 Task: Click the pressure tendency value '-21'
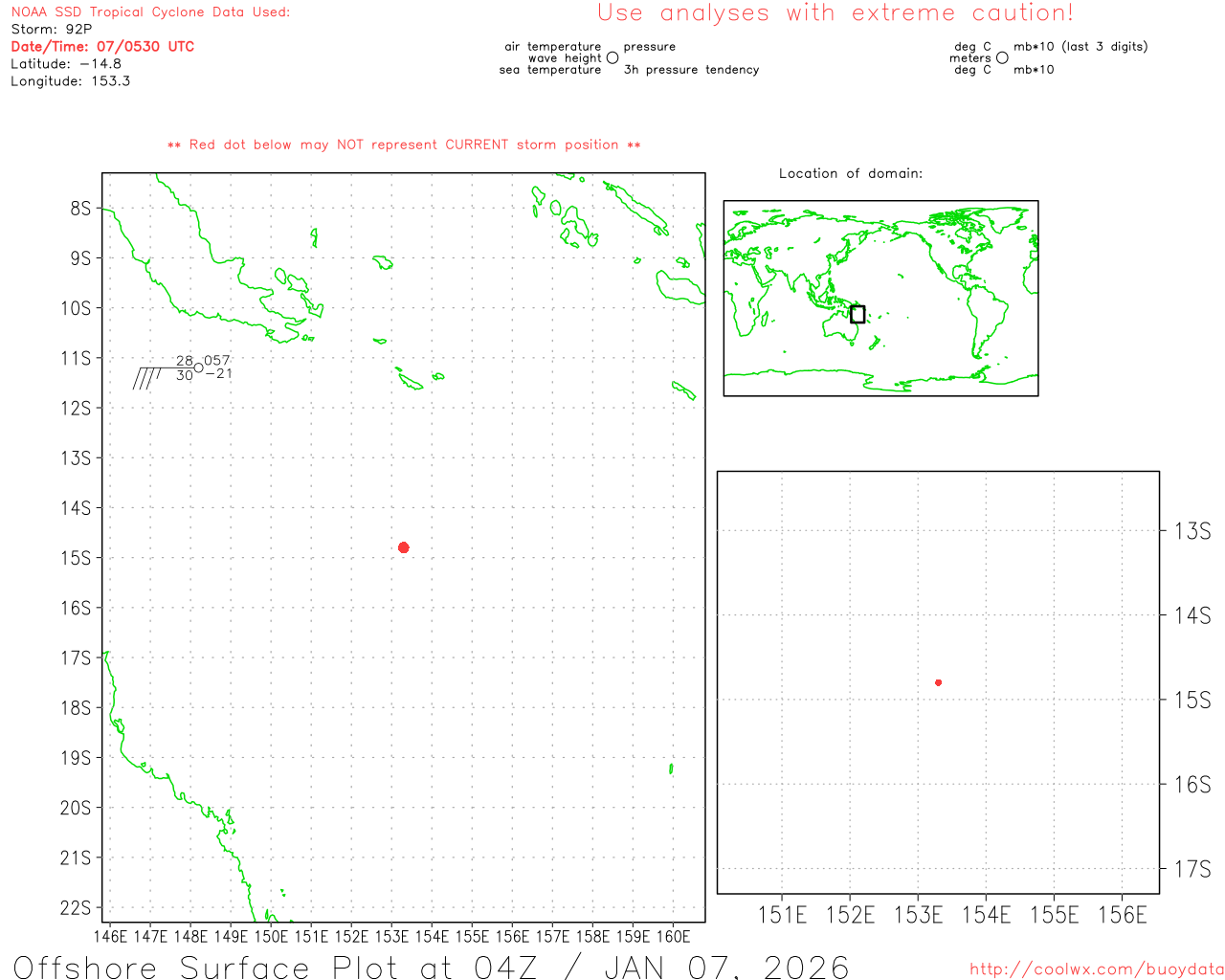click(x=218, y=374)
